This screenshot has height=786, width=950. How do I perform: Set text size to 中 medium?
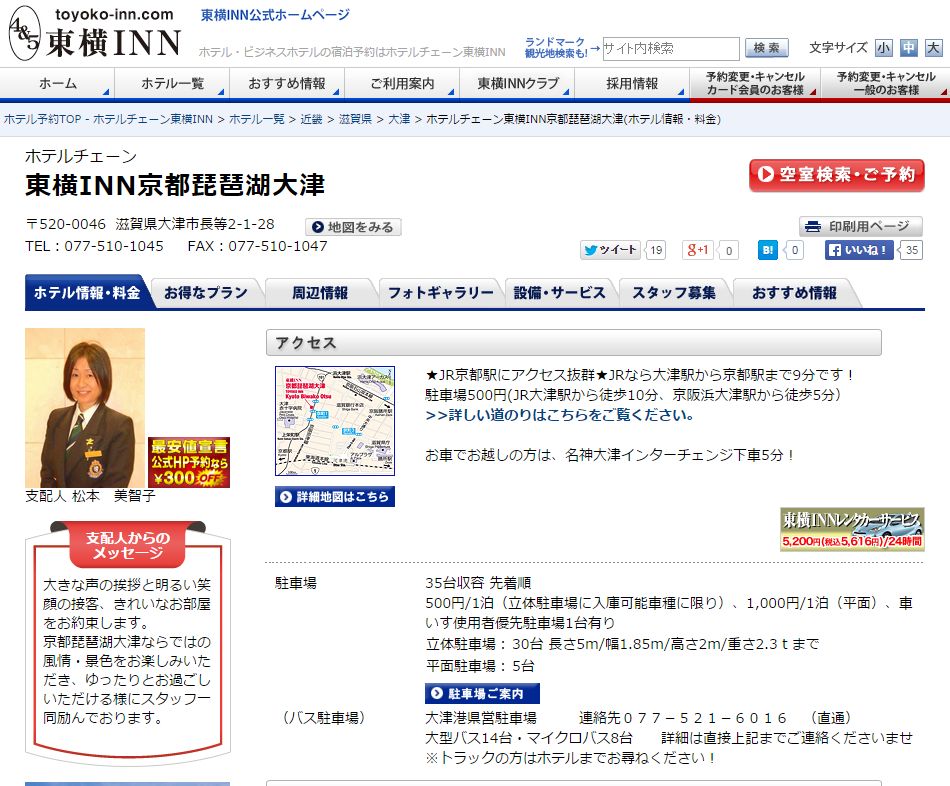point(908,48)
